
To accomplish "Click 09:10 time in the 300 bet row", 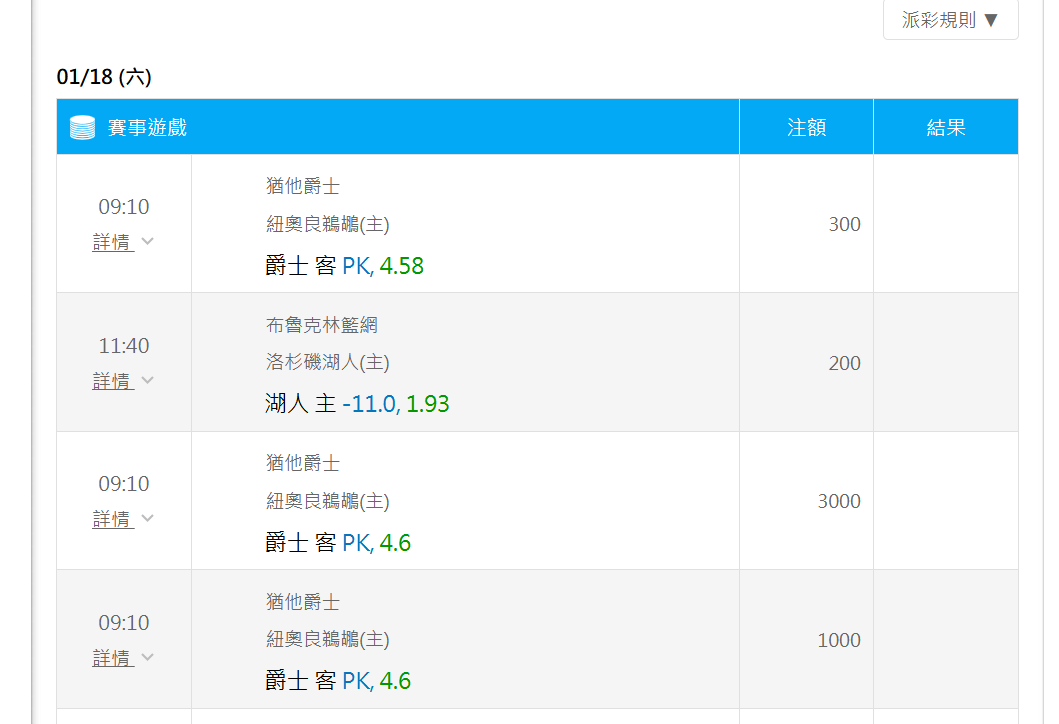I will tap(124, 207).
